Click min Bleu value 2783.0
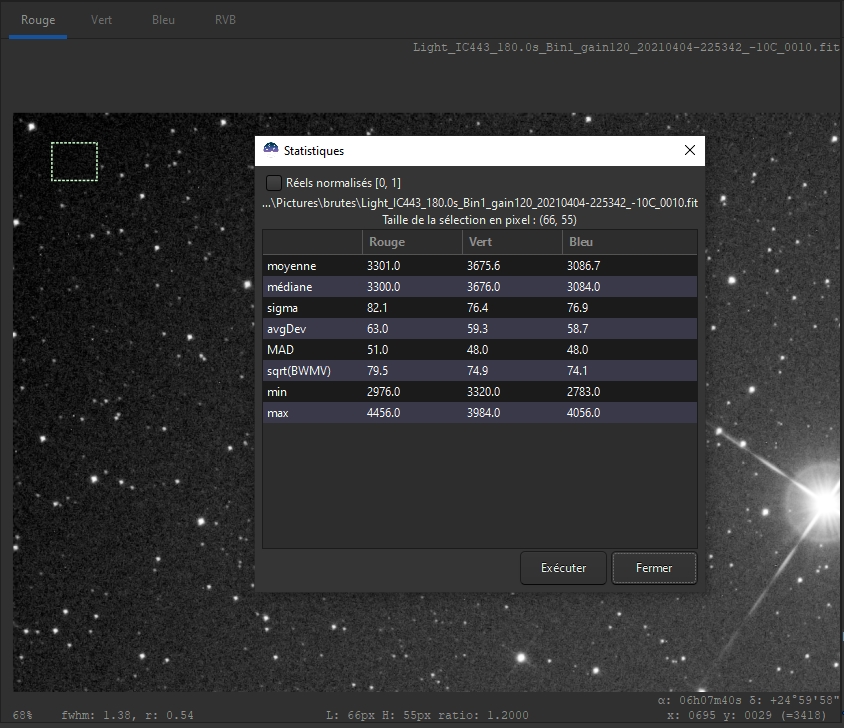844x728 pixels. click(583, 392)
